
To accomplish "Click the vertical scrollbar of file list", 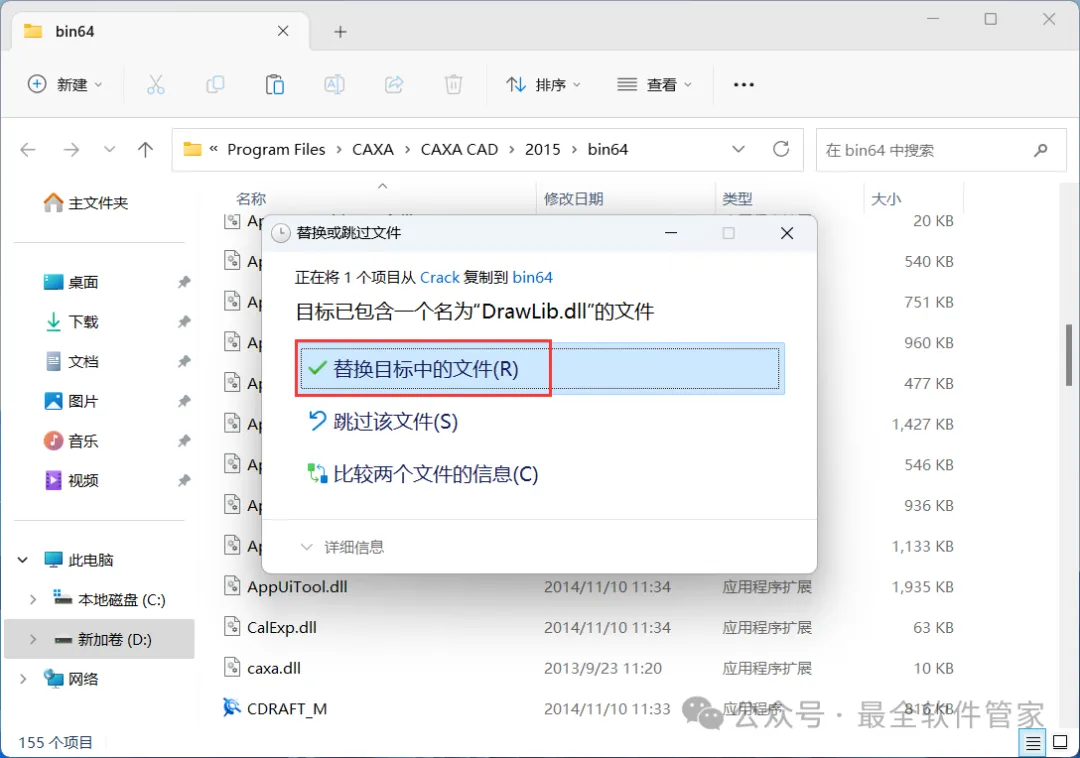I will tap(1069, 356).
